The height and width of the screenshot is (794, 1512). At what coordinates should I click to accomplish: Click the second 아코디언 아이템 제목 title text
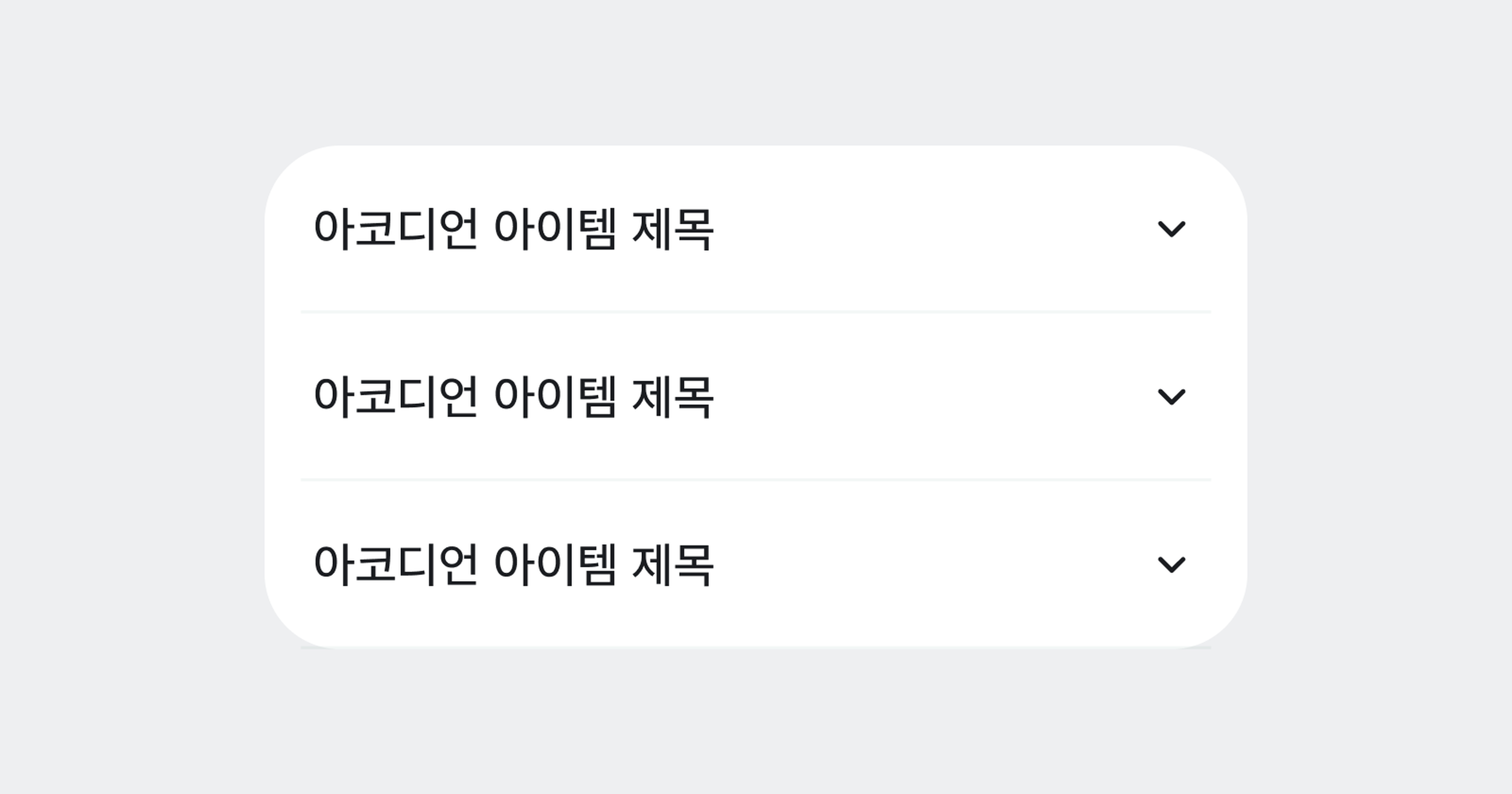pyautogui.click(x=514, y=397)
